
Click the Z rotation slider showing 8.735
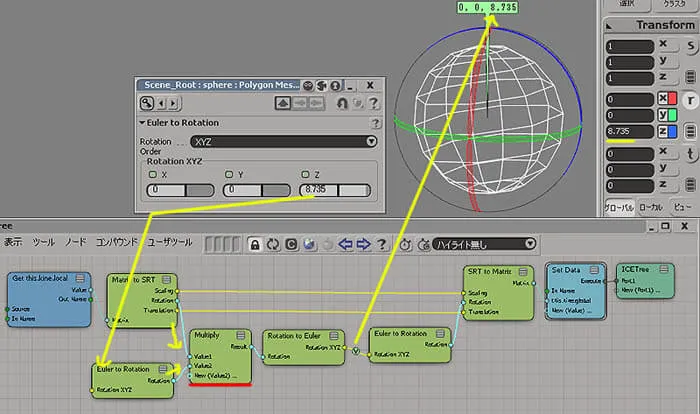pos(335,190)
